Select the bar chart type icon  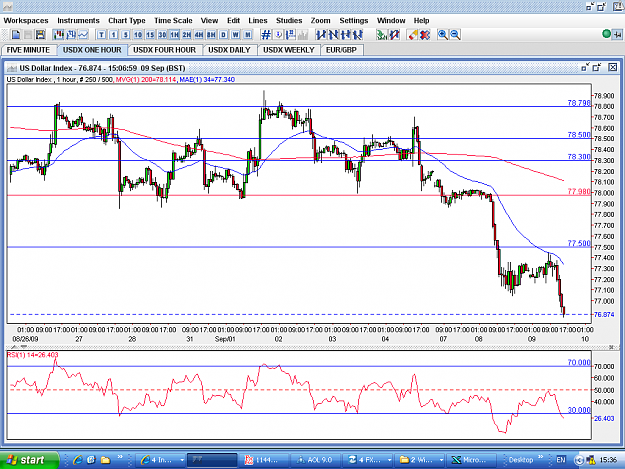[71, 35]
